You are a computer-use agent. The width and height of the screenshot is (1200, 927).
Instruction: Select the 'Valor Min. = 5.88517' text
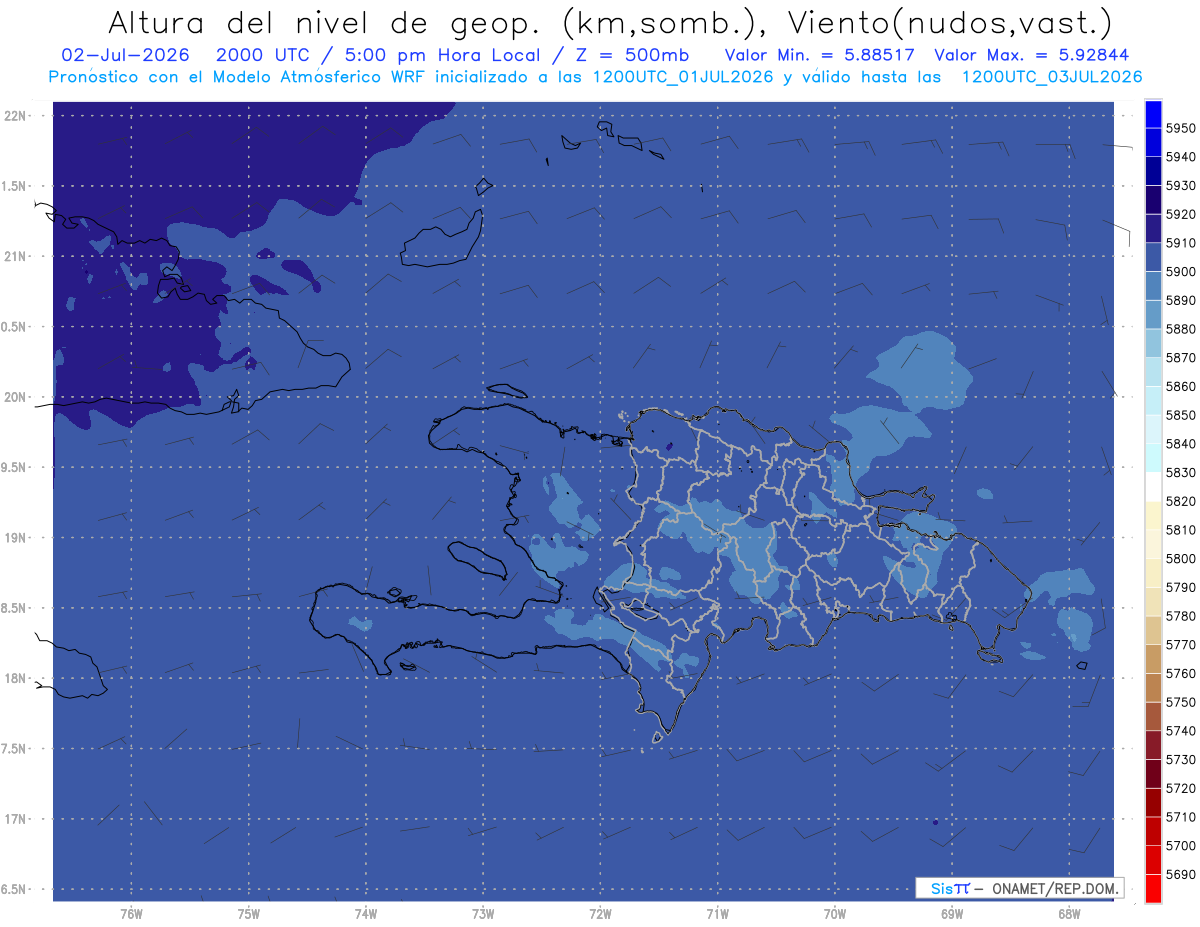pos(820,55)
